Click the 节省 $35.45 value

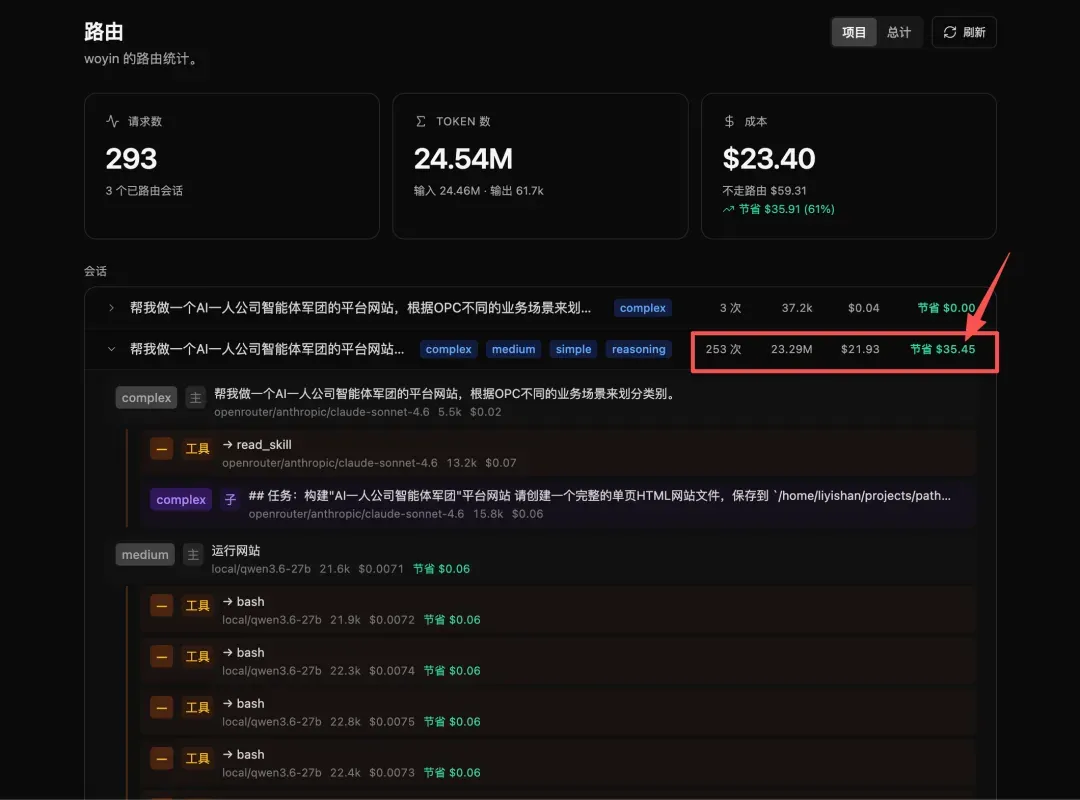point(942,349)
